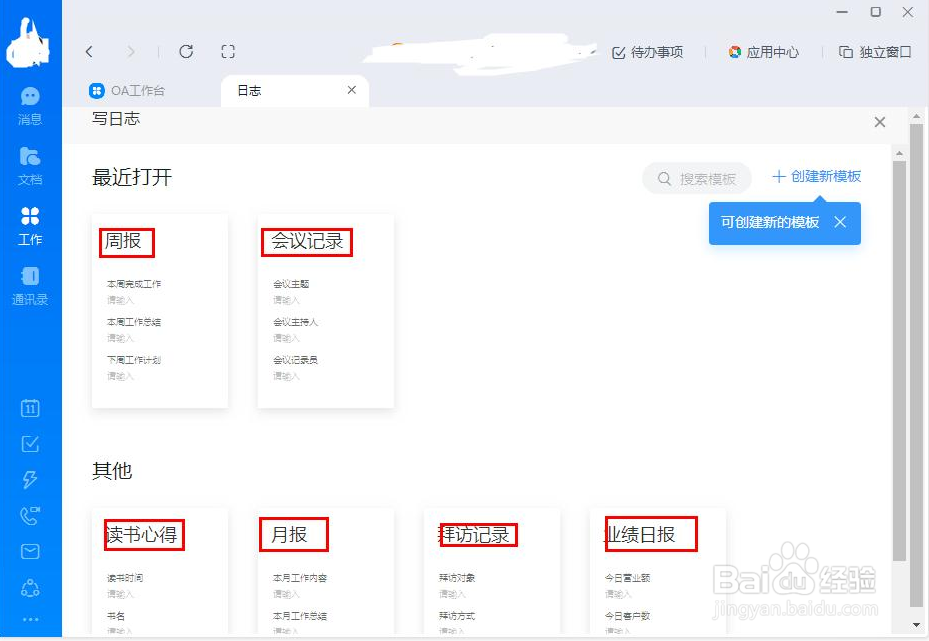The height and width of the screenshot is (641, 929).
Task: Open the 文档 documents panel
Action: pyautogui.click(x=29, y=163)
